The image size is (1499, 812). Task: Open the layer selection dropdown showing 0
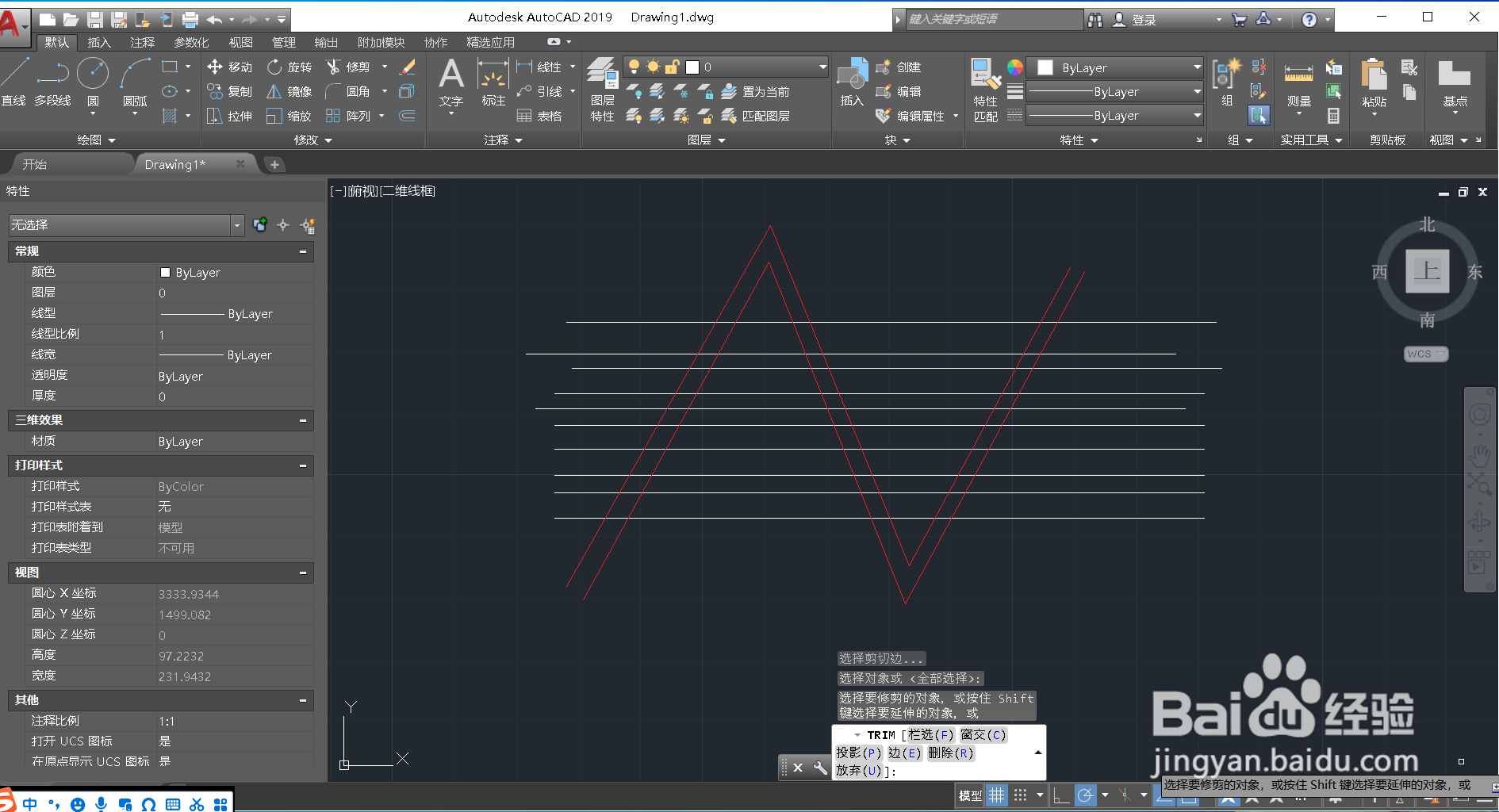tap(726, 67)
